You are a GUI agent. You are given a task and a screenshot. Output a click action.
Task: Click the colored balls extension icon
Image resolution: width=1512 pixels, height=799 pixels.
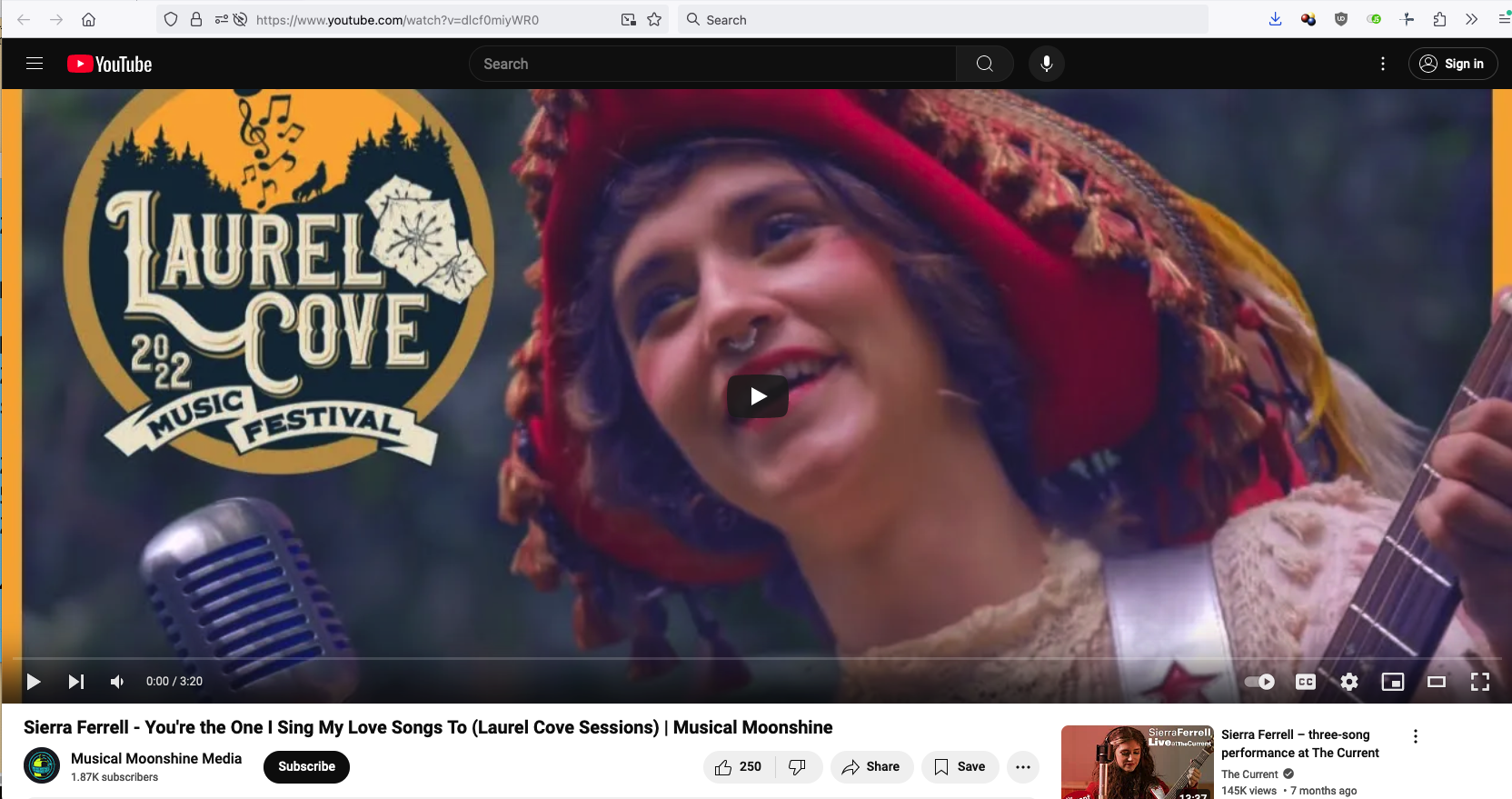[1308, 19]
